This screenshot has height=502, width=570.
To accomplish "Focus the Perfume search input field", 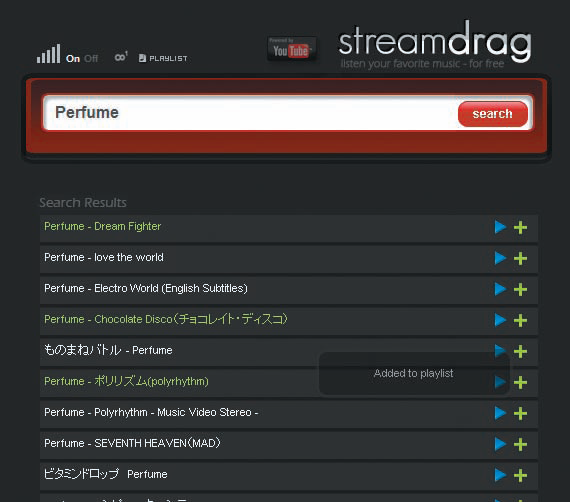I will pyautogui.click(x=250, y=113).
